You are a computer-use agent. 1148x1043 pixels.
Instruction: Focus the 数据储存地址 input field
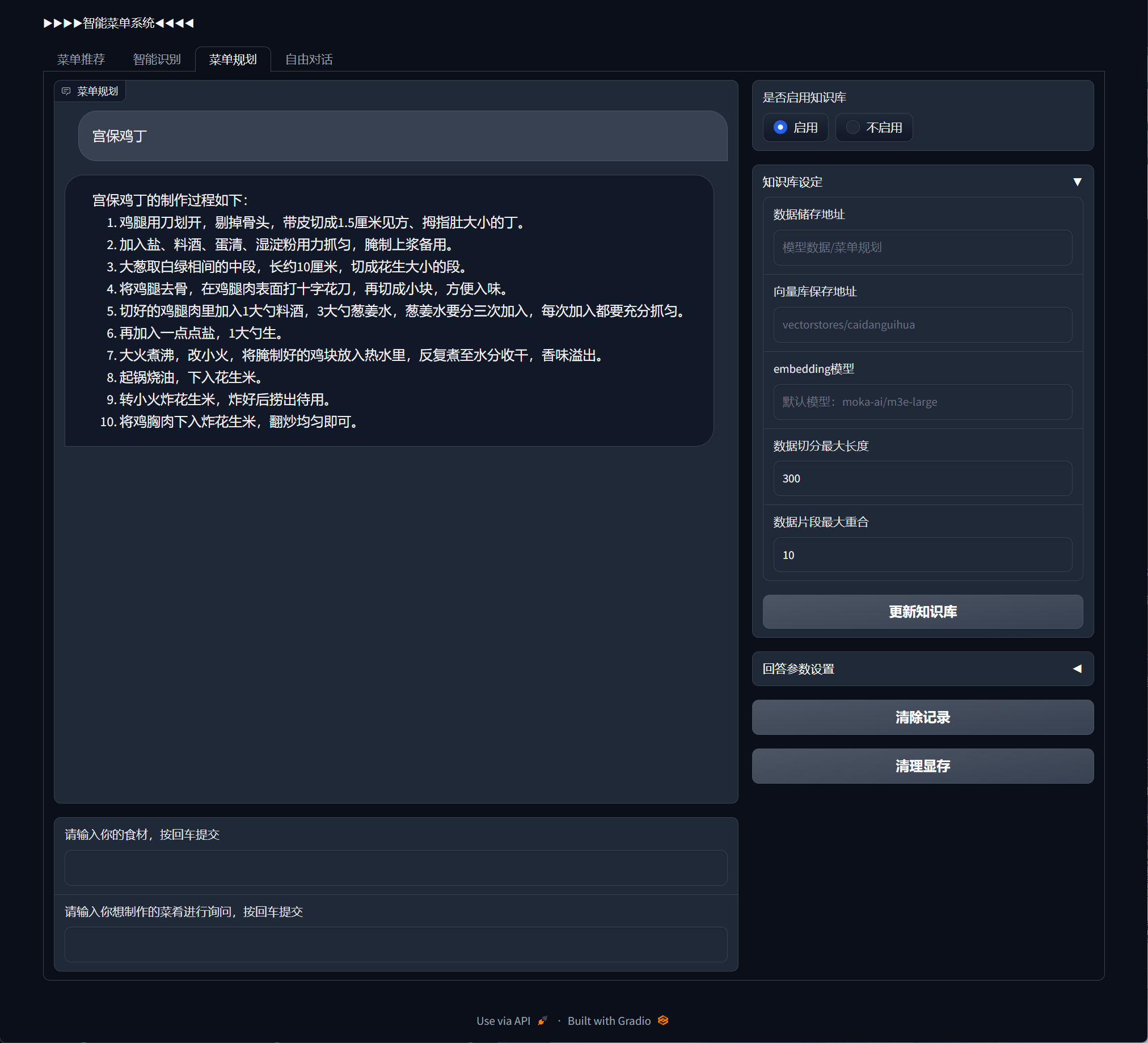[x=922, y=247]
